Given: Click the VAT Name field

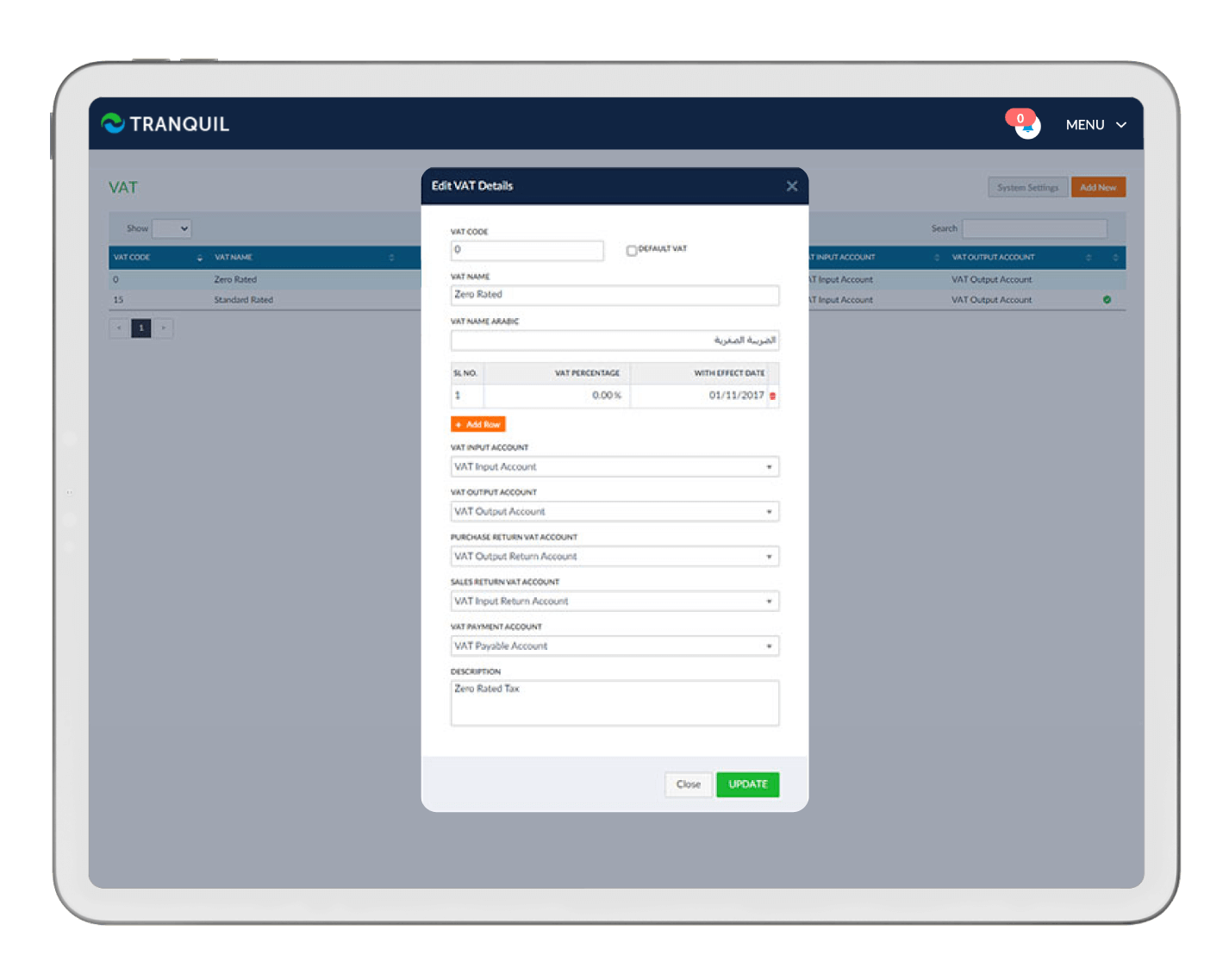Looking at the screenshot, I should click(614, 295).
